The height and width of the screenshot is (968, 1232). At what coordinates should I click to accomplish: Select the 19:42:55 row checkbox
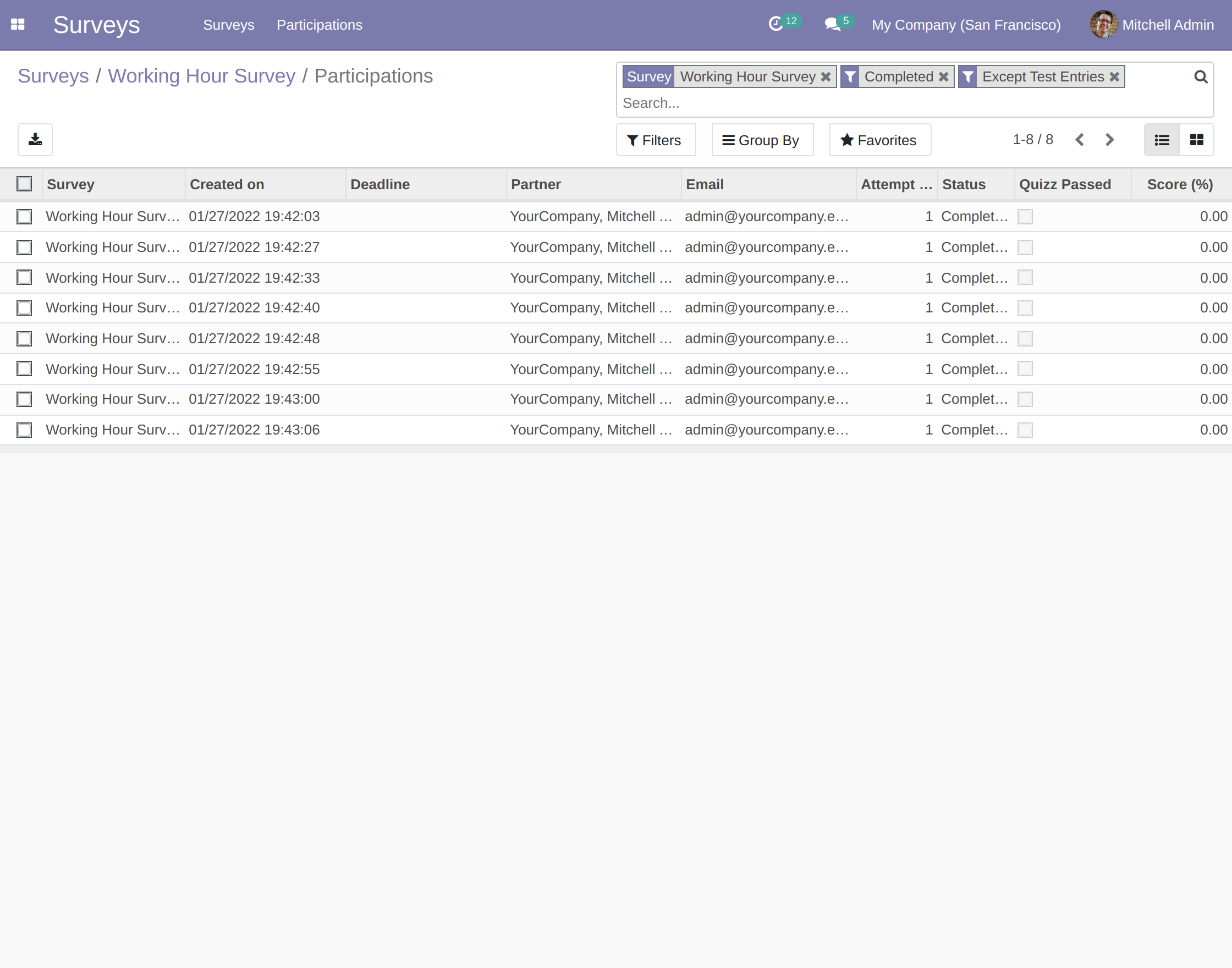pyautogui.click(x=24, y=369)
